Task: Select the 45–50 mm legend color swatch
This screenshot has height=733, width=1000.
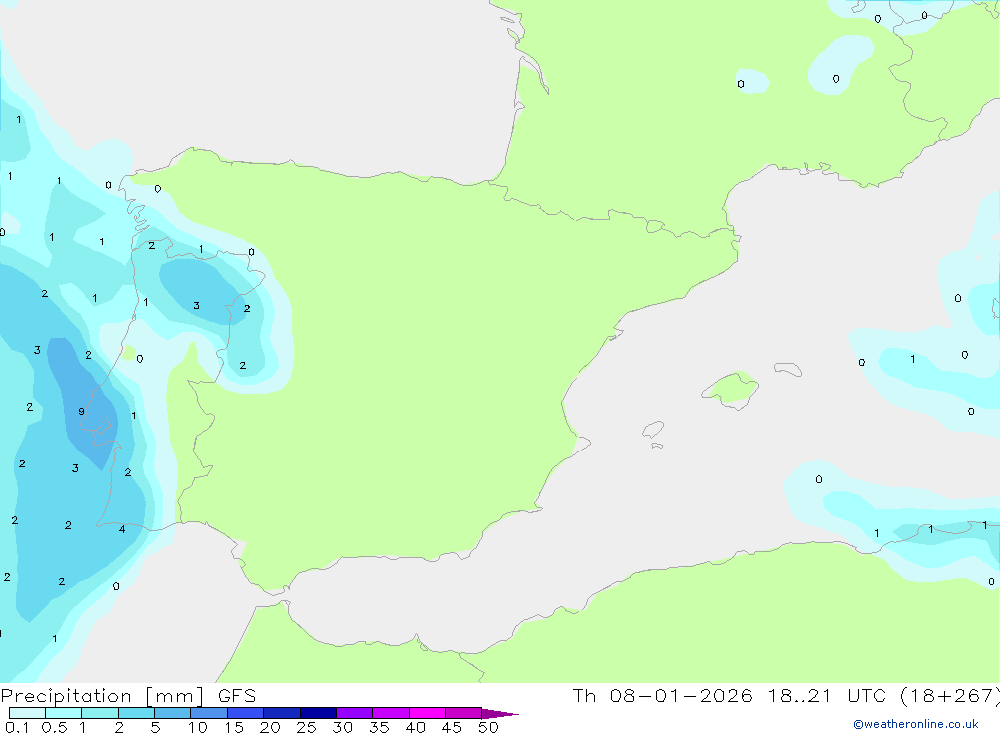Action: click(x=464, y=713)
